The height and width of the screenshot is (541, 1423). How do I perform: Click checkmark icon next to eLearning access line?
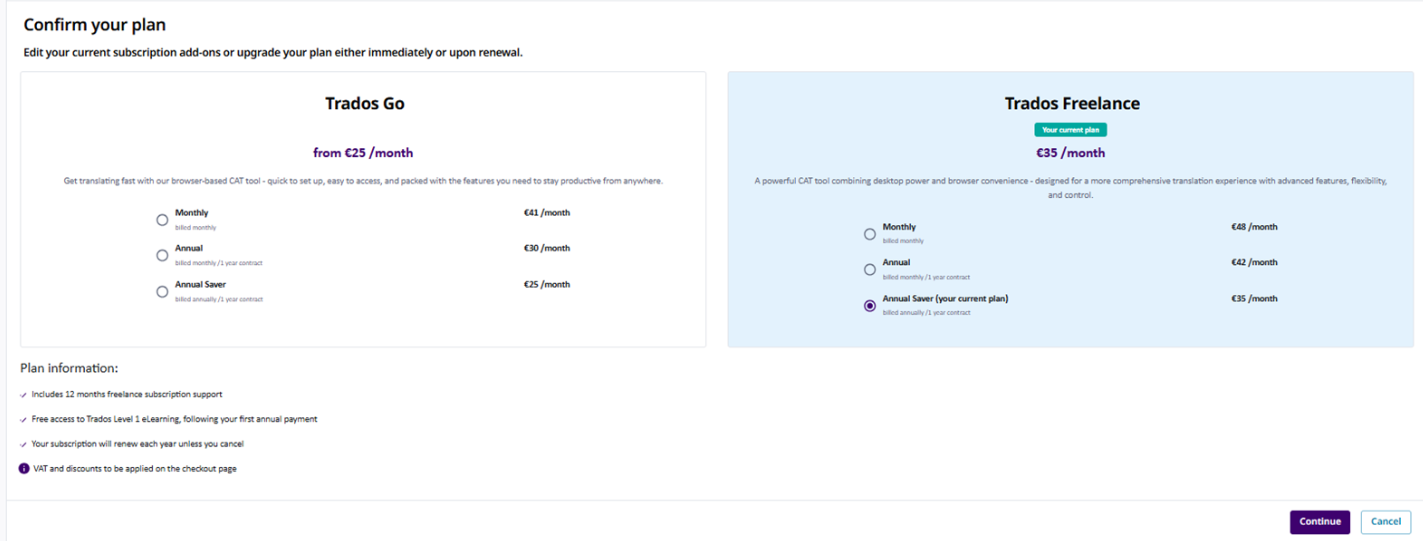[x=24, y=420]
